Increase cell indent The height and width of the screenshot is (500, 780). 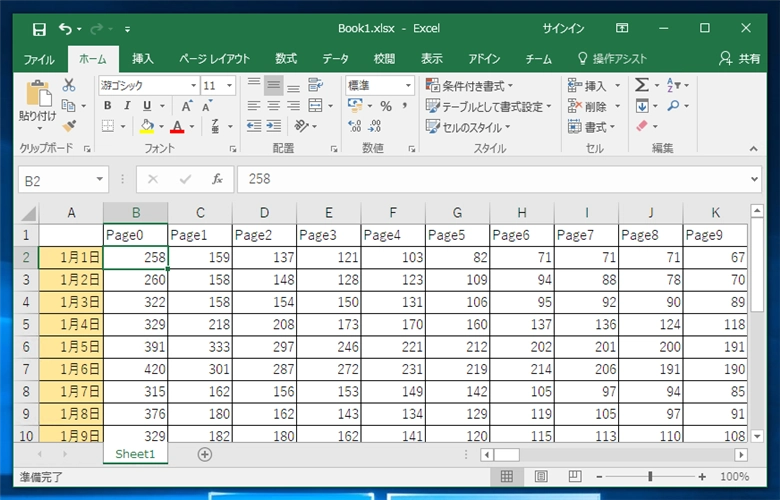[274, 126]
